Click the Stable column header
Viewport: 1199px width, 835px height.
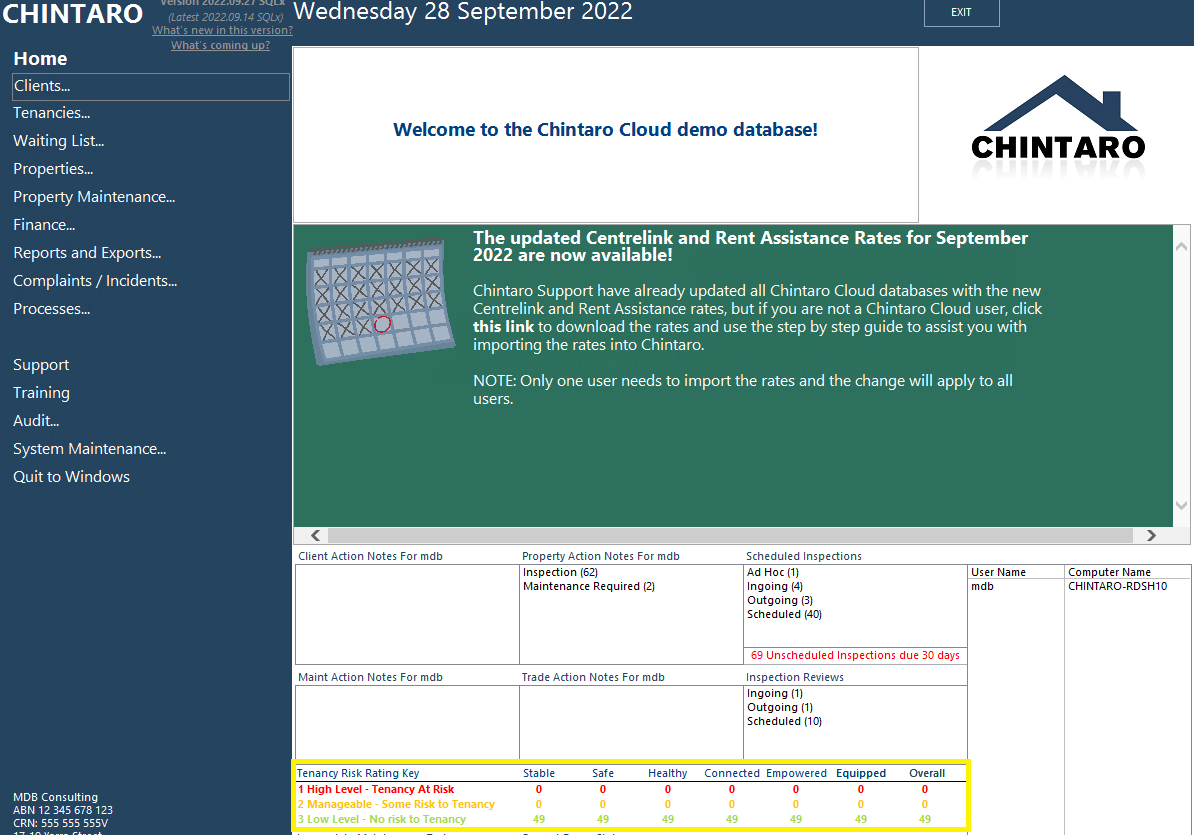tap(539, 773)
